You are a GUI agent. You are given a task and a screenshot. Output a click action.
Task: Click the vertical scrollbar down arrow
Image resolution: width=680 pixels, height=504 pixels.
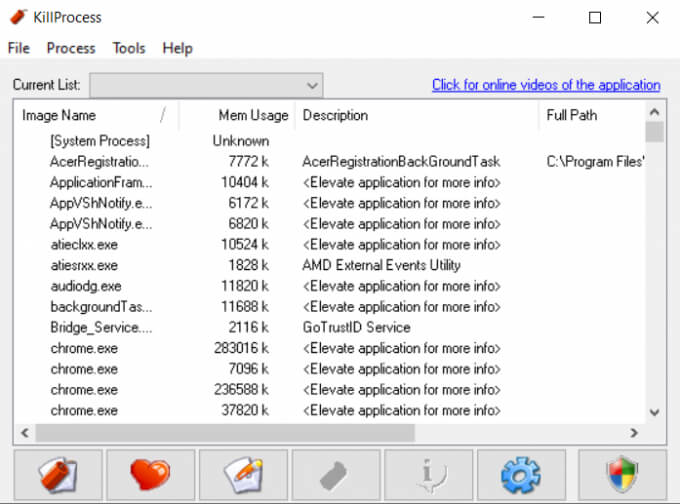[x=654, y=412]
